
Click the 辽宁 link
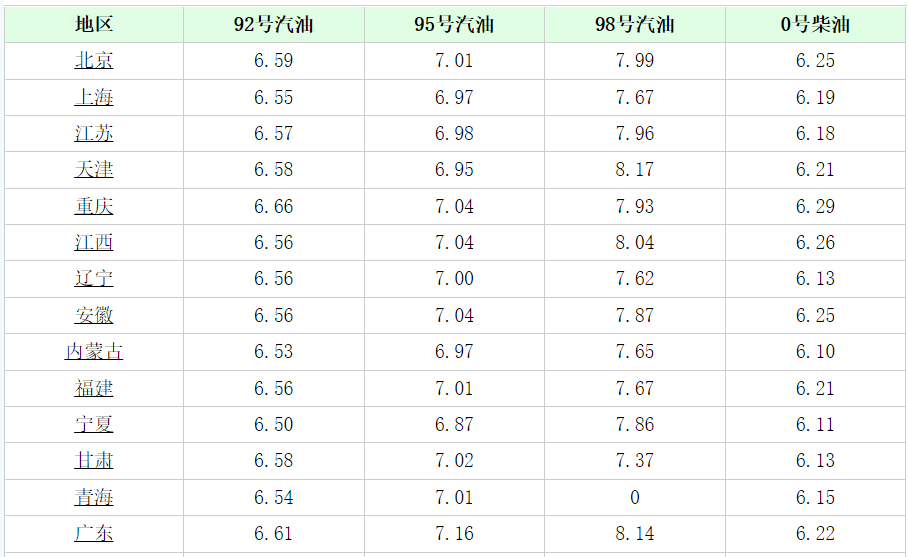point(94,279)
